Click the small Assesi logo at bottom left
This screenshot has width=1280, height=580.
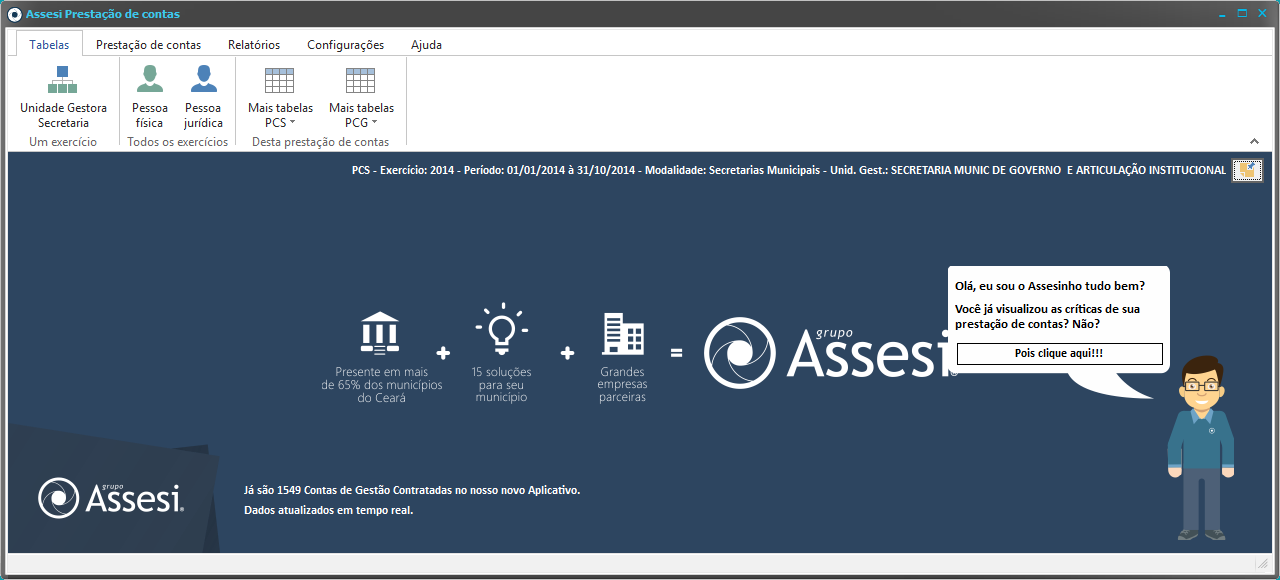(111, 497)
